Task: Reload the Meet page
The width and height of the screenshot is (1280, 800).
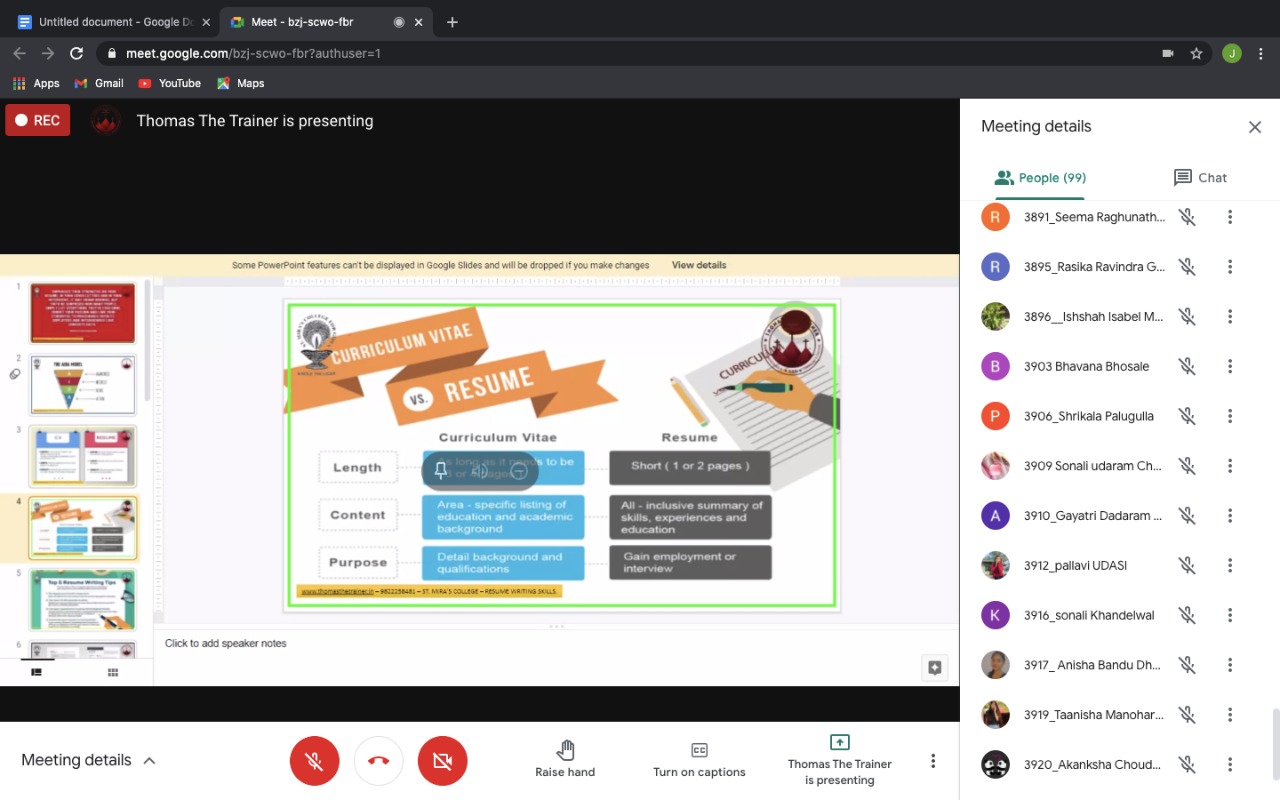Action: pyautogui.click(x=76, y=53)
